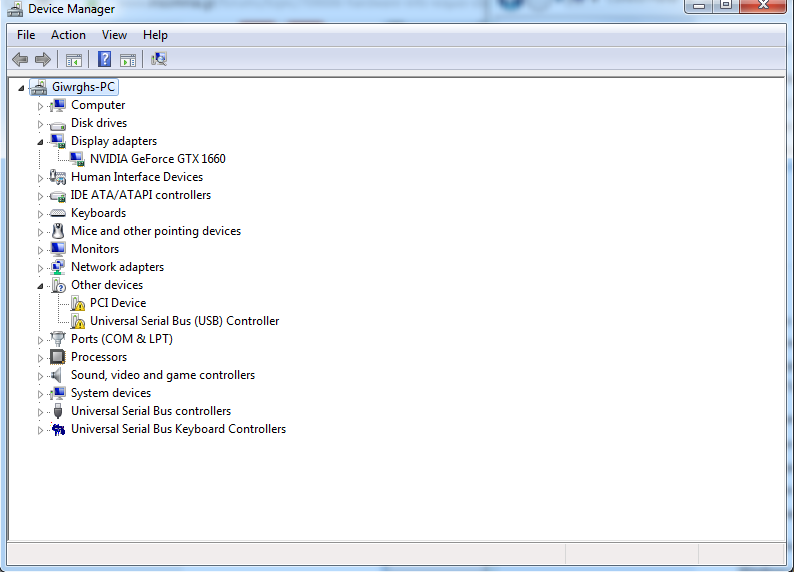Click the Computer category icon

point(58,105)
